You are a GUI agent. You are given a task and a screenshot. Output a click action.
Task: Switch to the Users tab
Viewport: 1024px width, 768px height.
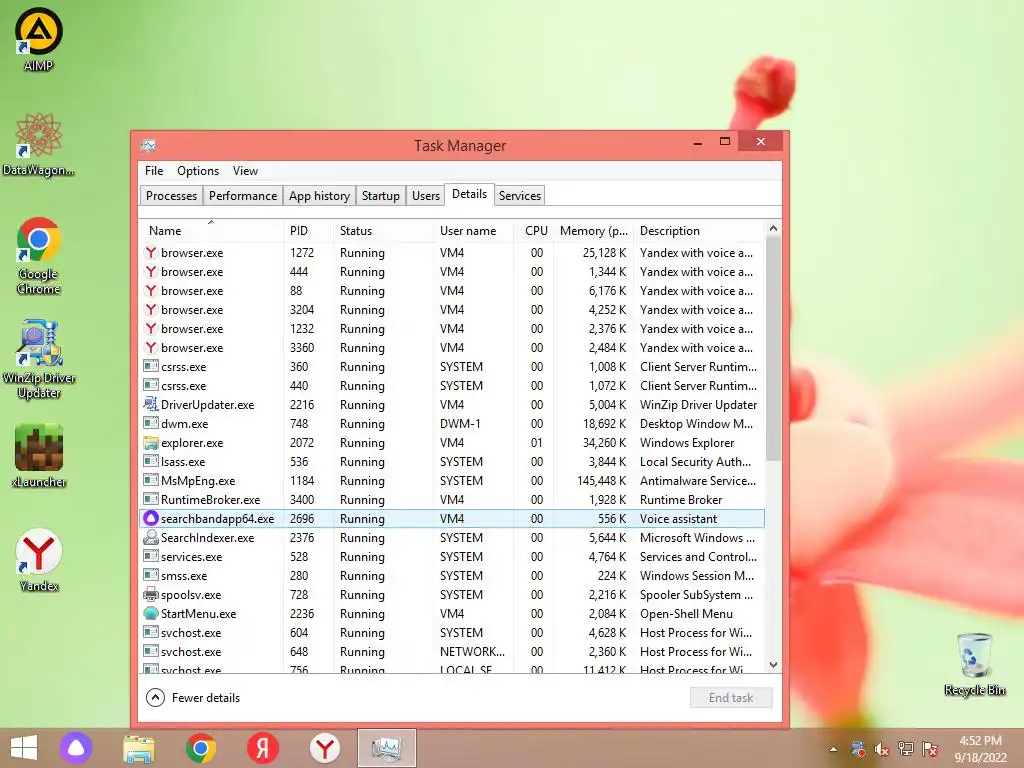pos(426,196)
